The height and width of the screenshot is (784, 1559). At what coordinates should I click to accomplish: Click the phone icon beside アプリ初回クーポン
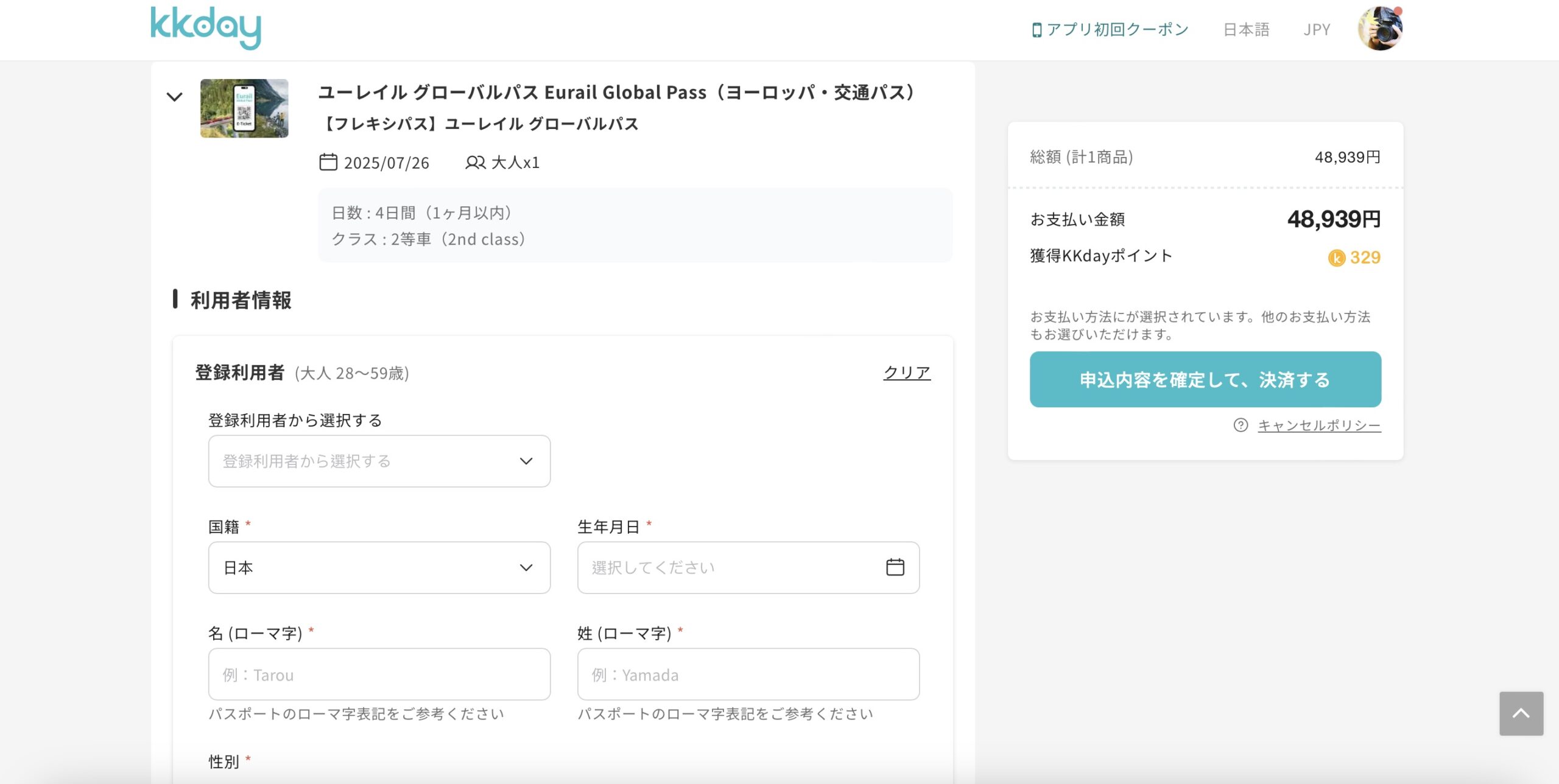[1036, 30]
